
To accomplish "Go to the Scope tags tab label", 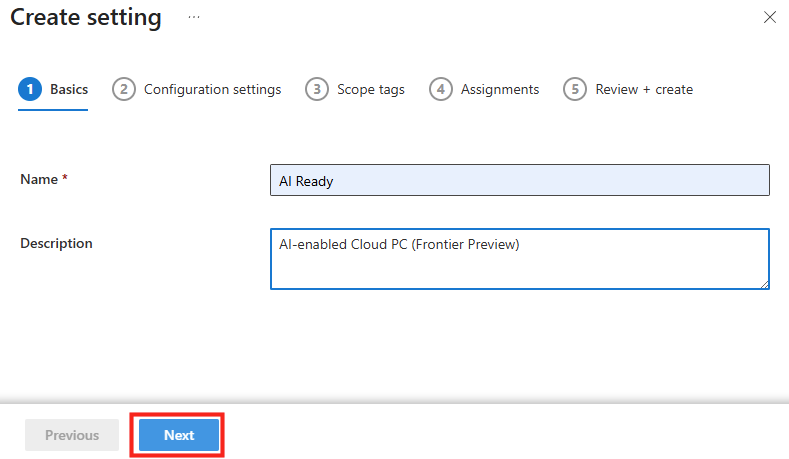I will 371,89.
